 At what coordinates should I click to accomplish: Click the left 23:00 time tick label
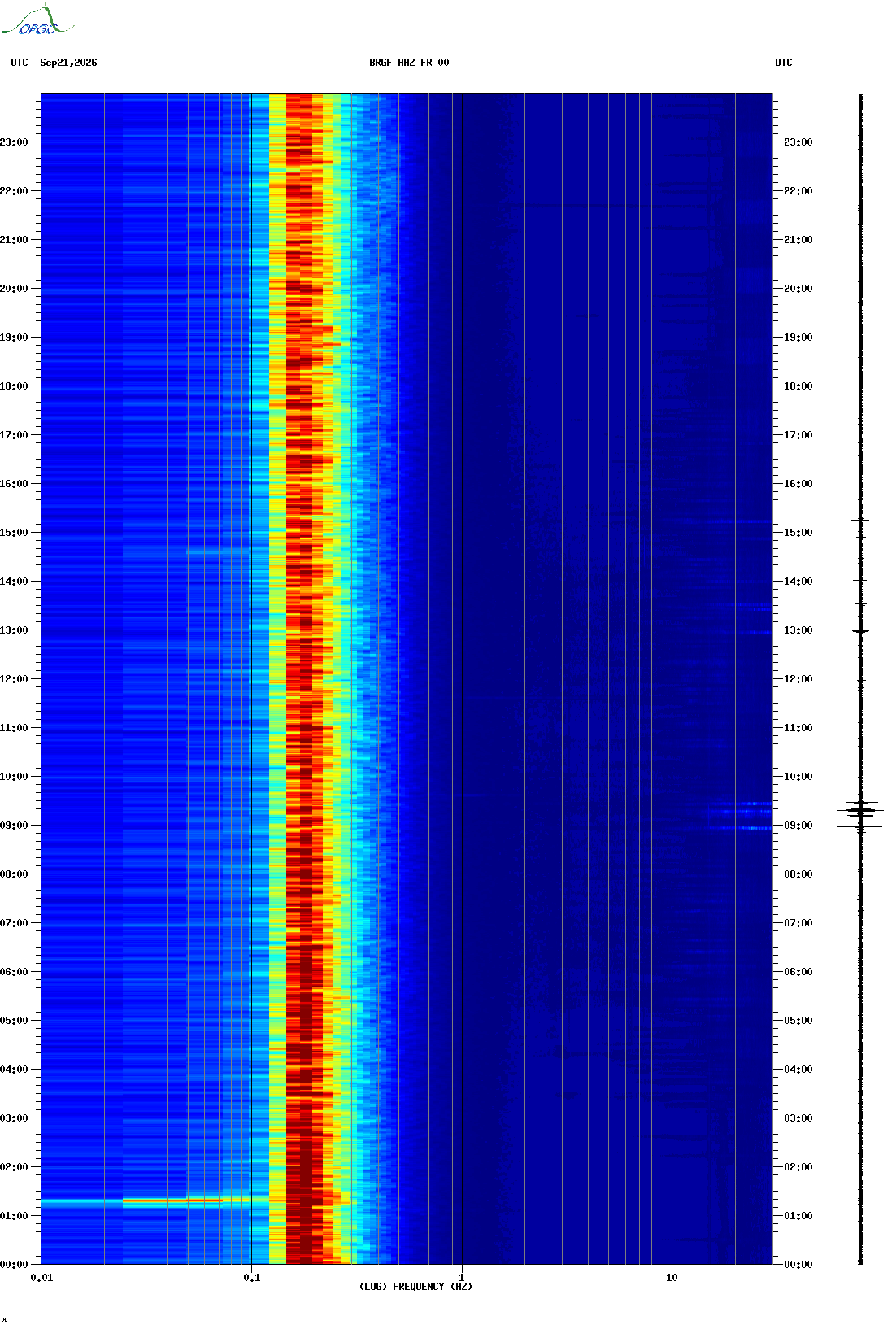click(x=14, y=142)
